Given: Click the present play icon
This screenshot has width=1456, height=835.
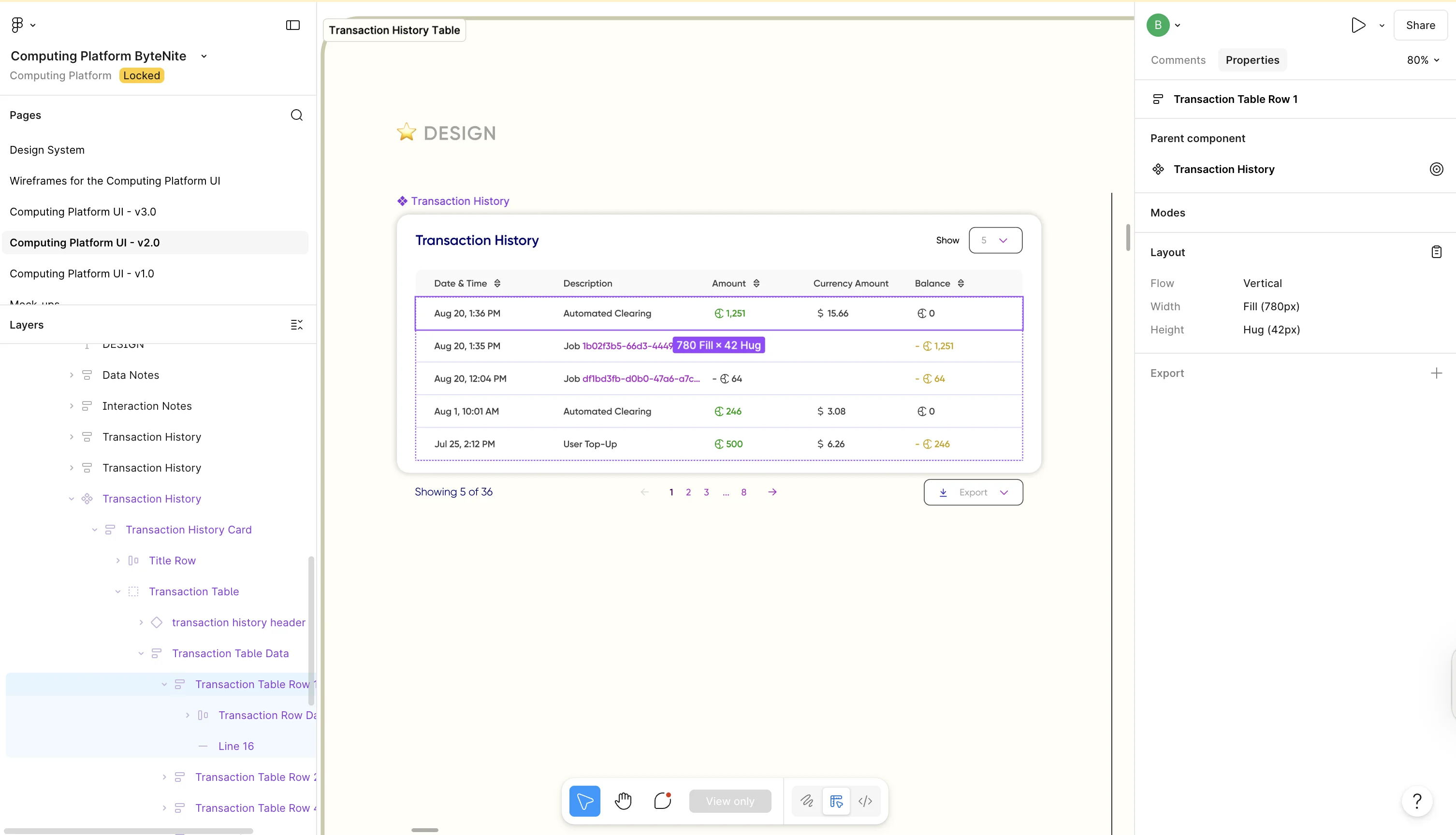Looking at the screenshot, I should (x=1358, y=25).
